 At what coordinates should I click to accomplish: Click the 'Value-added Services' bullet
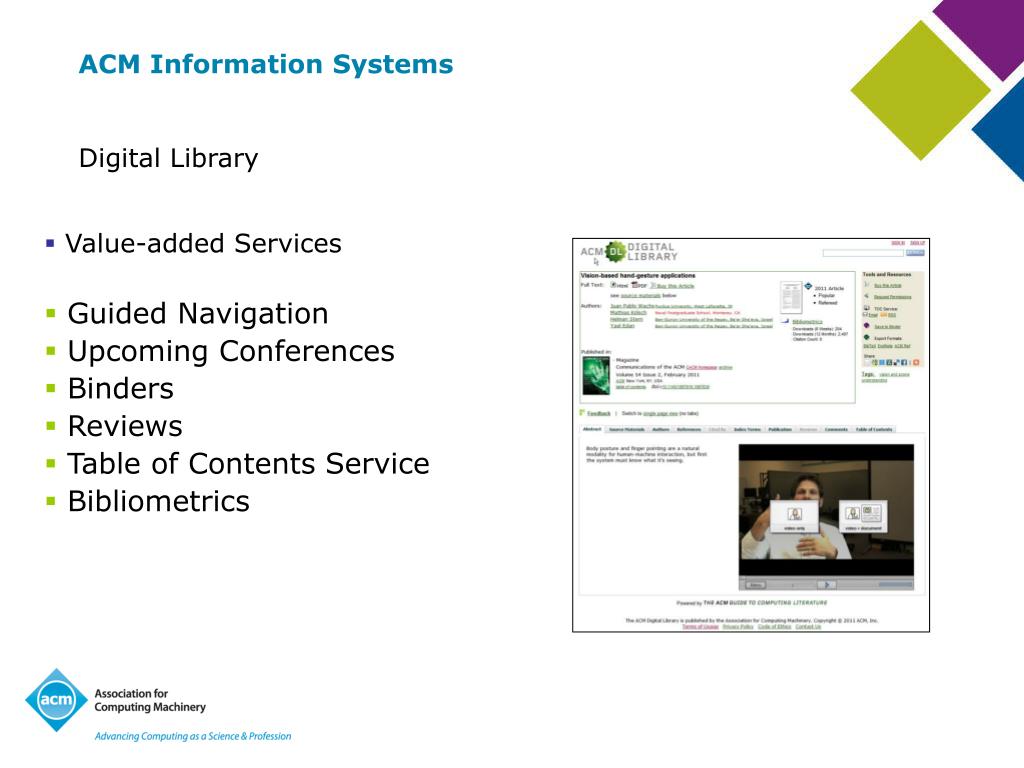204,244
